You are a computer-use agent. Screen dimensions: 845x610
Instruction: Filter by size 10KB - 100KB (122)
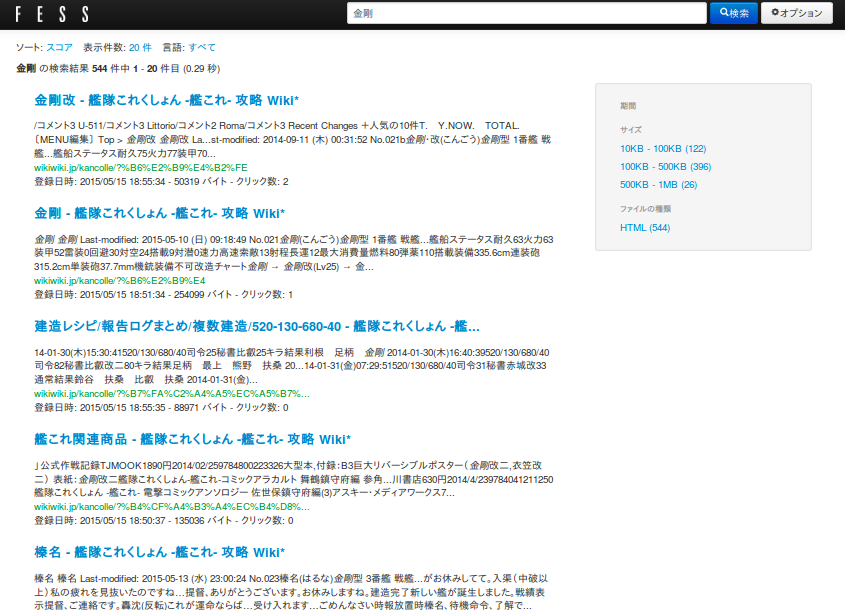663,149
